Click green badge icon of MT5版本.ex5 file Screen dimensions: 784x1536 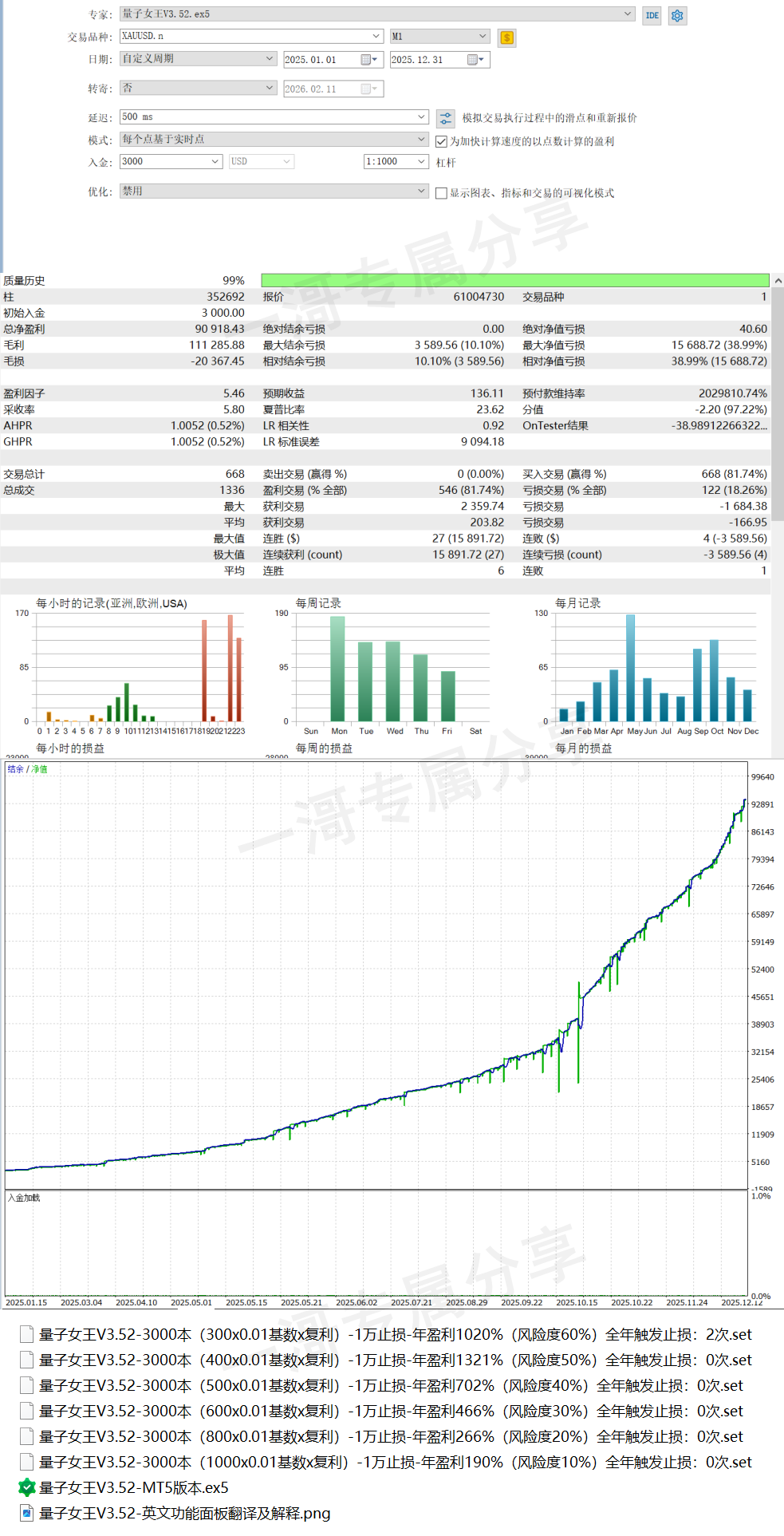[x=26, y=1487]
